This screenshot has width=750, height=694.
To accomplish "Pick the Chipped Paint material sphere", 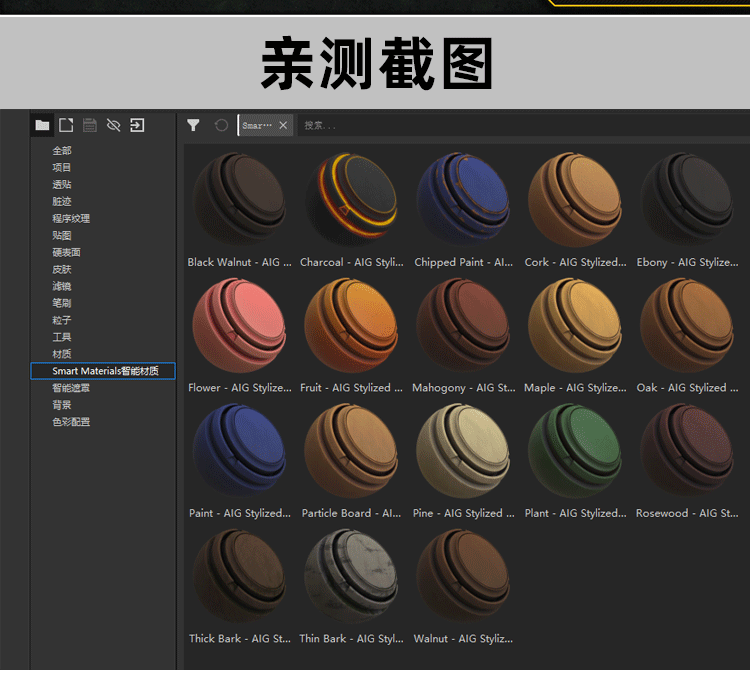I will 463,200.
